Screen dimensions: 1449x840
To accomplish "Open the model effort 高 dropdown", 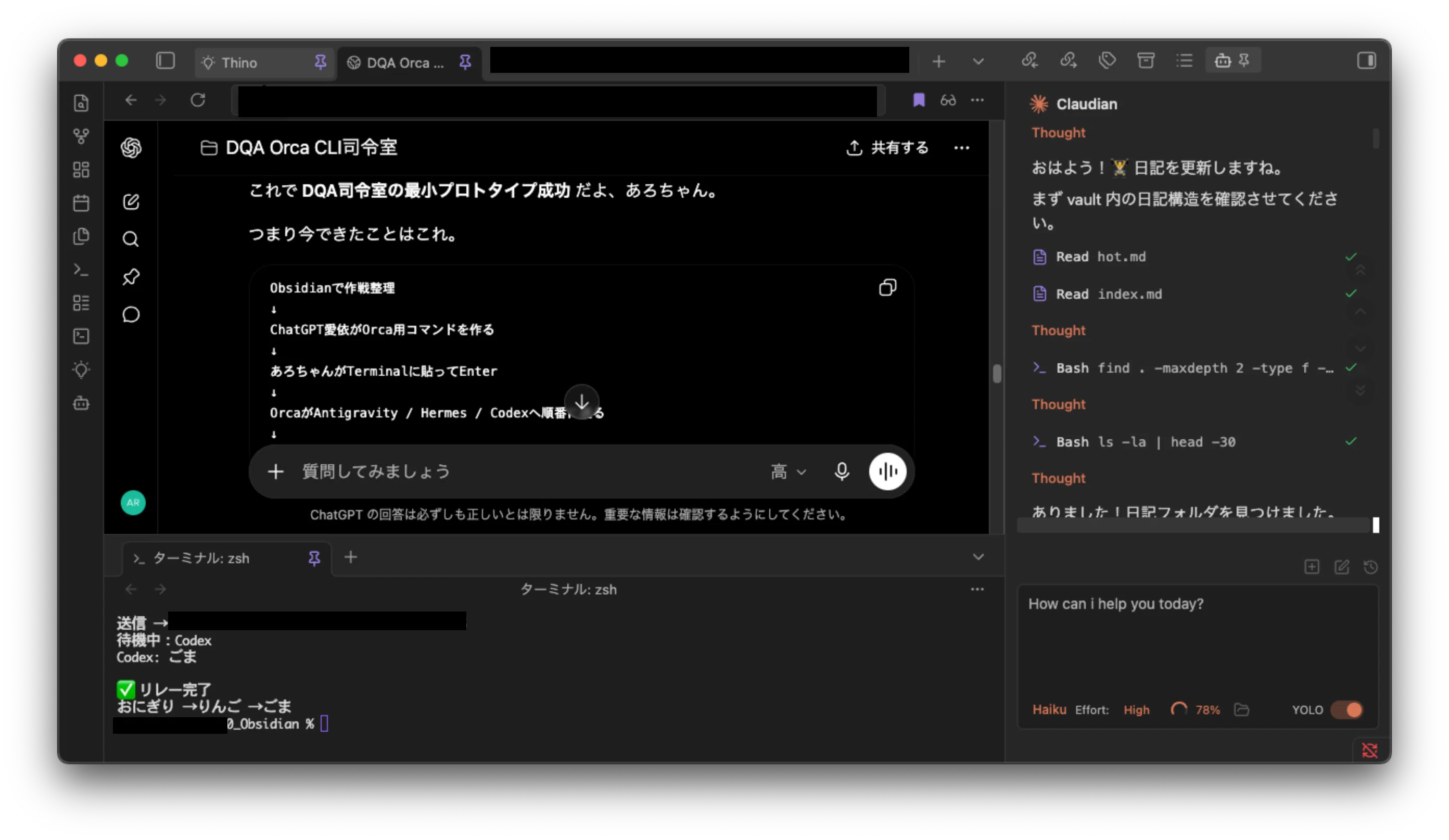I will click(x=789, y=472).
